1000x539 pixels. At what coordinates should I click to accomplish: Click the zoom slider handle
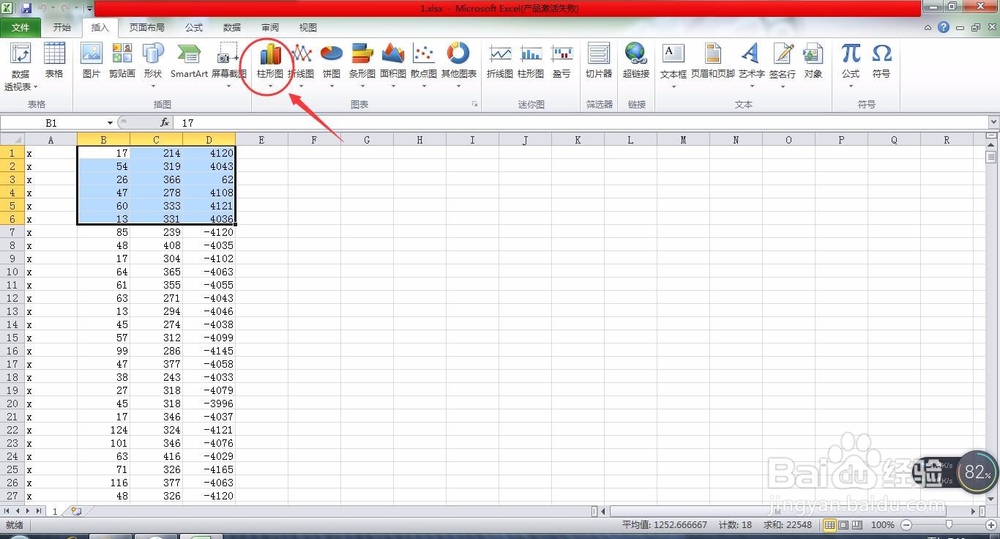pyautogui.click(x=949, y=524)
